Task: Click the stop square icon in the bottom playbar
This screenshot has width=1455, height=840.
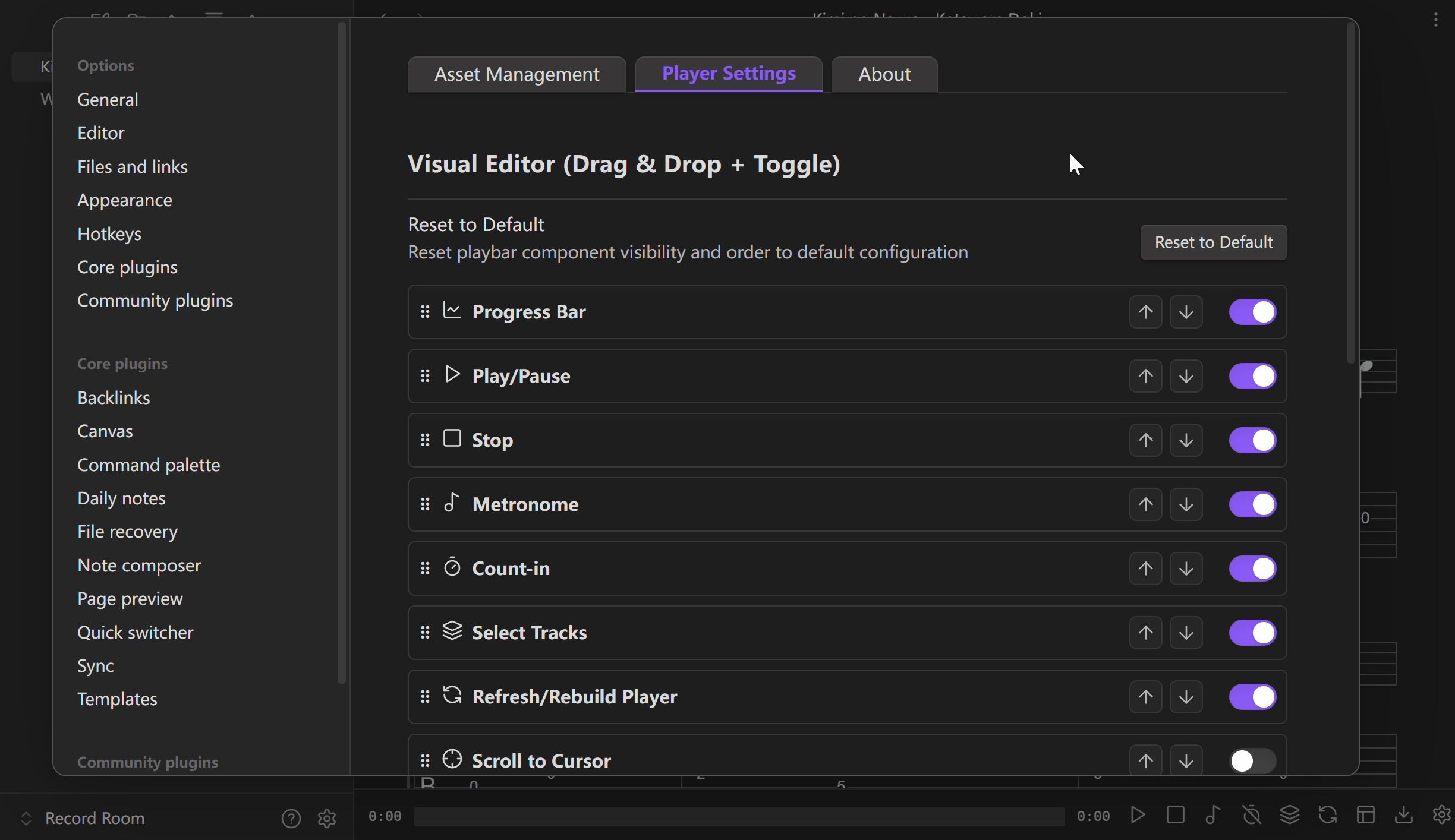Action: [1175, 815]
